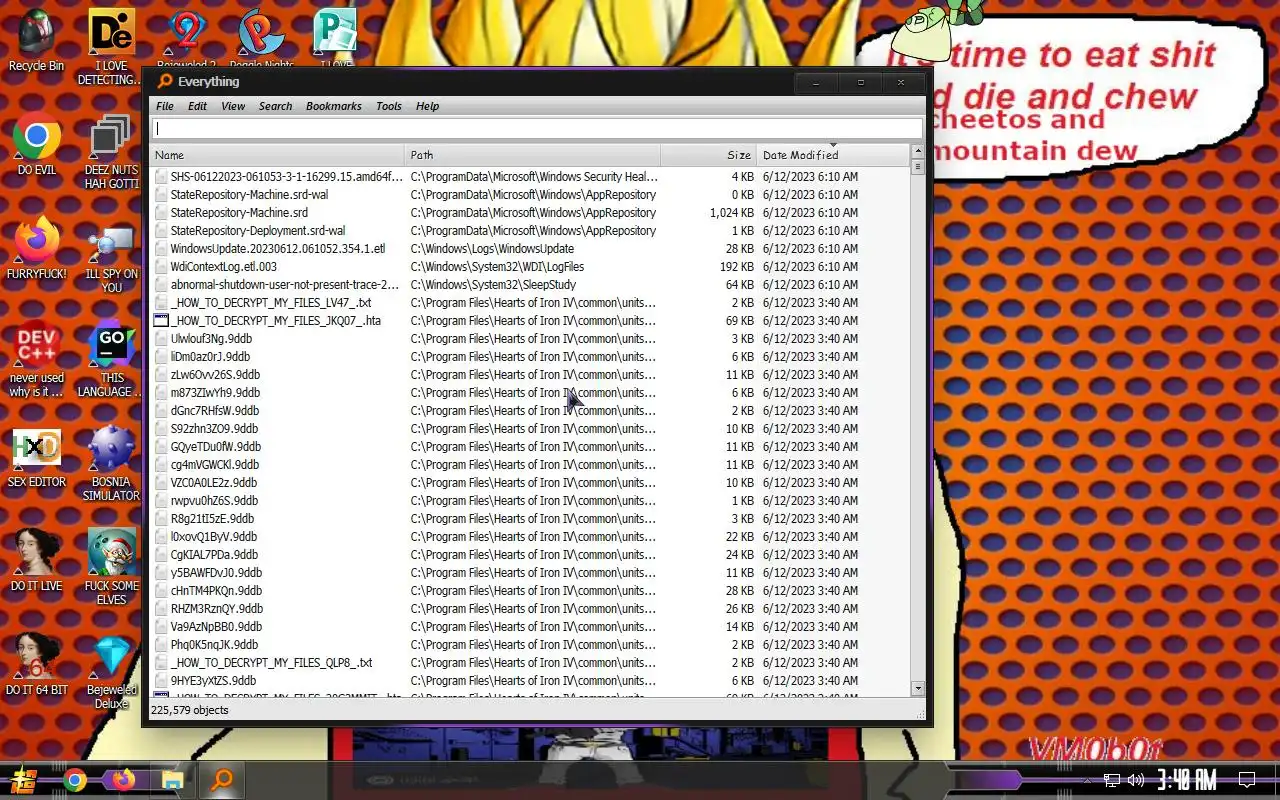The width and height of the screenshot is (1280, 800).
Task: Open the FURRYFUCK! Firefox desktop icon
Action: click(x=36, y=248)
